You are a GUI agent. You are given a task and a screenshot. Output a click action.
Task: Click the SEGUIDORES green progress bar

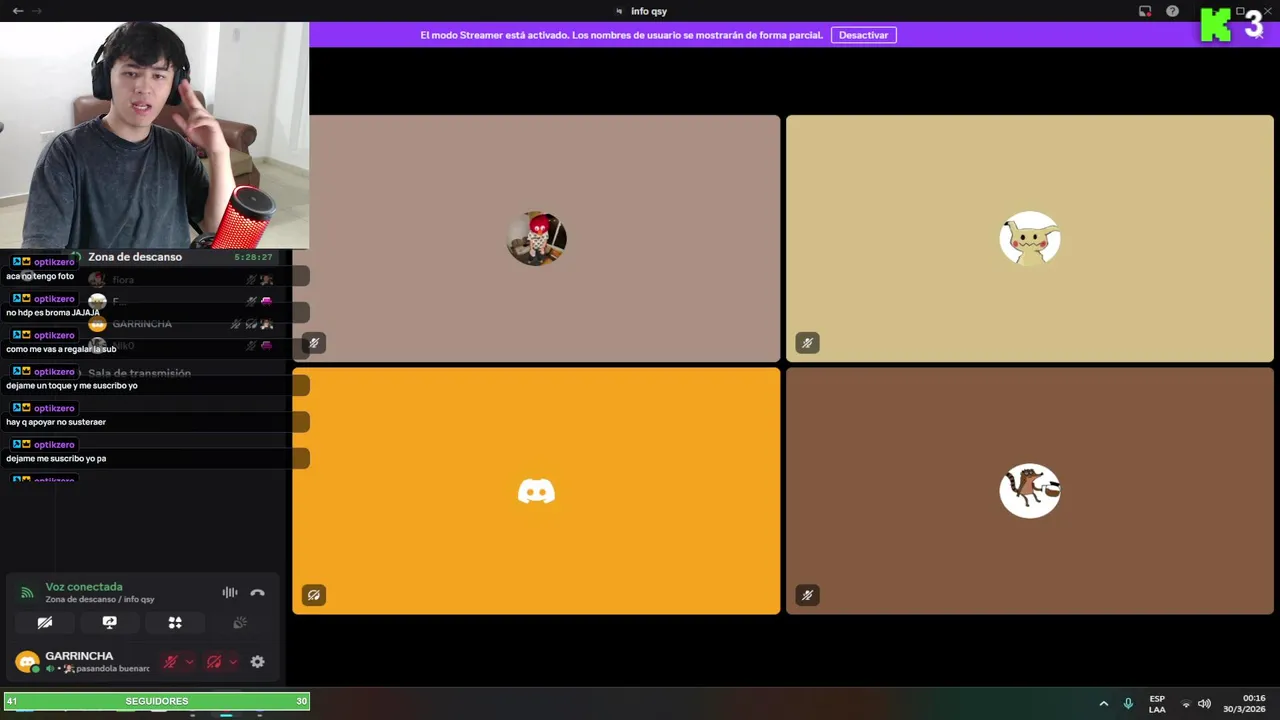coord(156,701)
